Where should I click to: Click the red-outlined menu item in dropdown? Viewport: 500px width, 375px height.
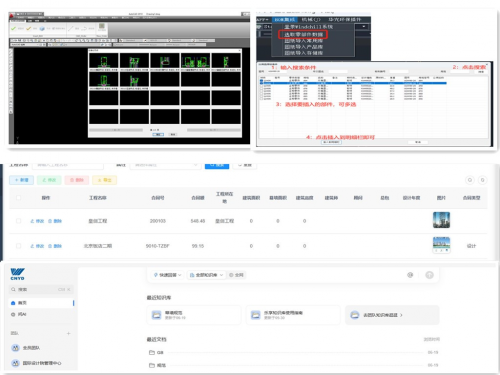[303, 34]
